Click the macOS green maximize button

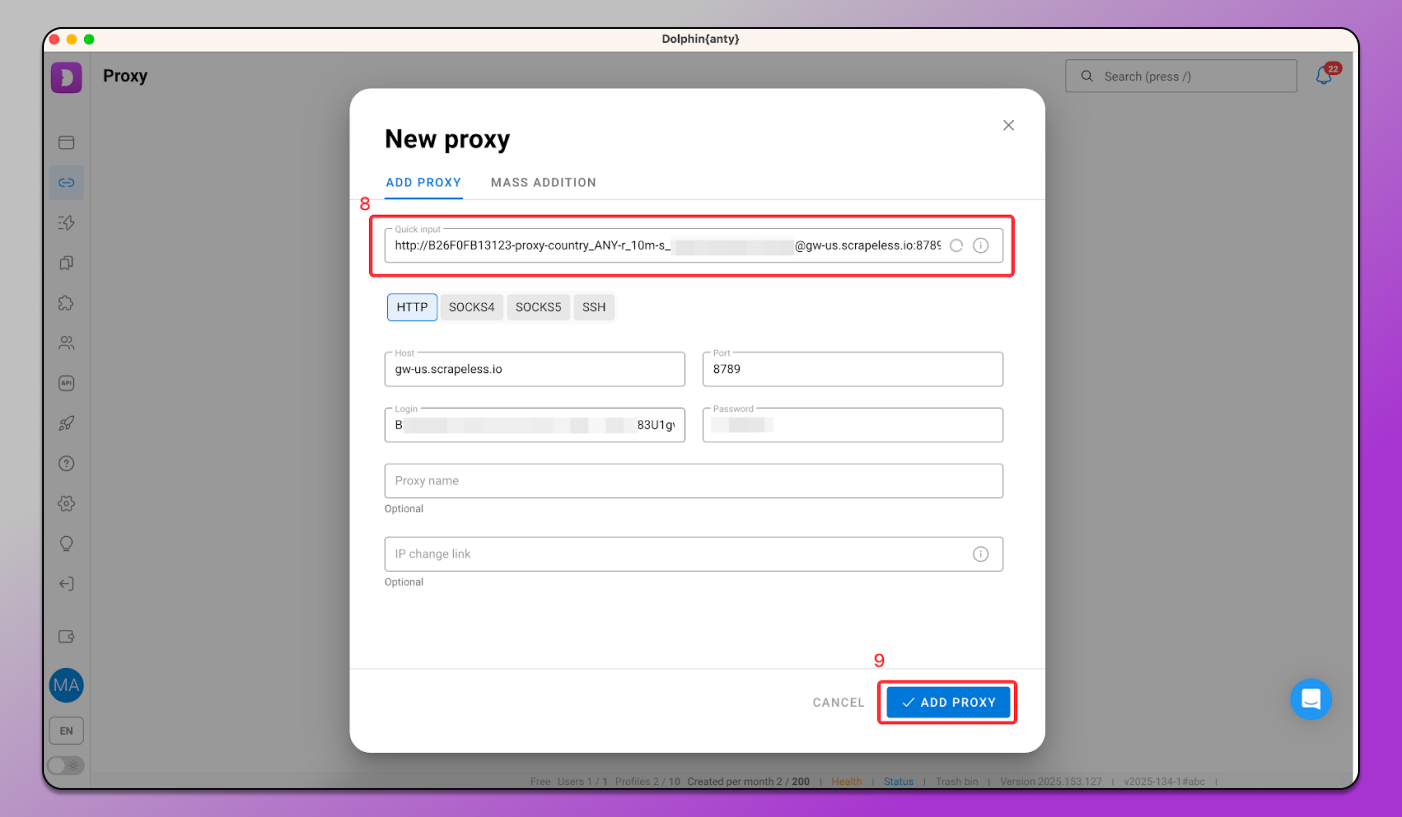(89, 39)
